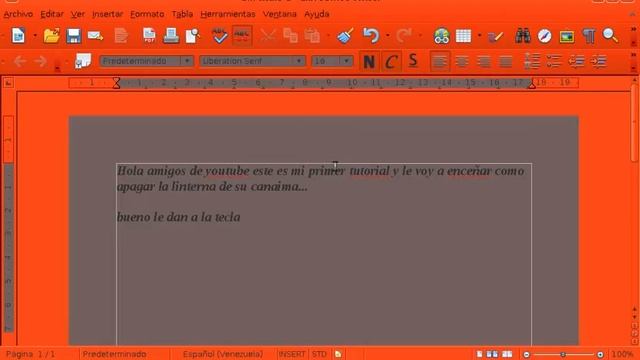Image resolution: width=640 pixels, height=360 pixels.
Task: Open the Ventana menu
Action: [280, 14]
